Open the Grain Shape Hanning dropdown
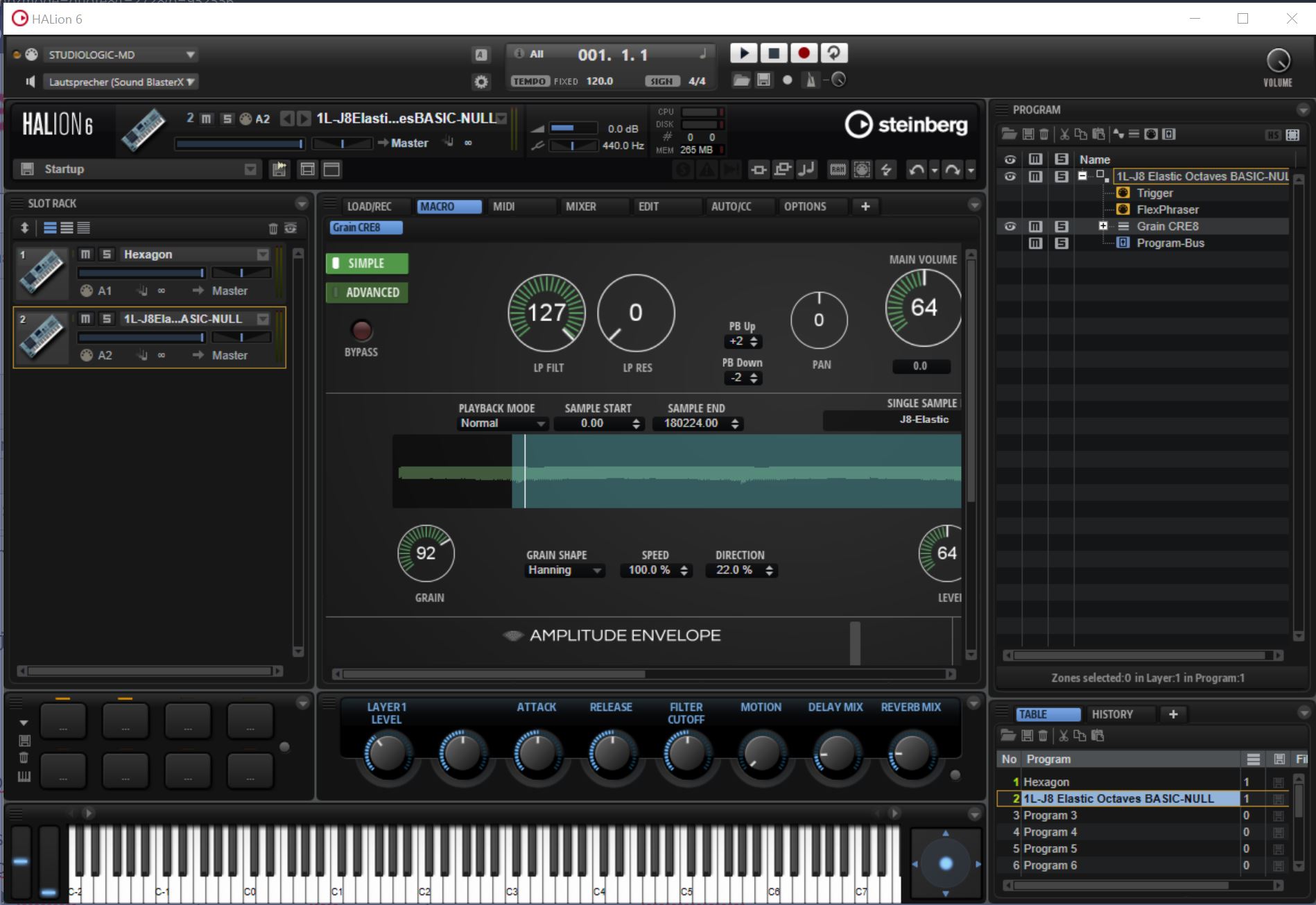The width and height of the screenshot is (1316, 905). coord(564,570)
